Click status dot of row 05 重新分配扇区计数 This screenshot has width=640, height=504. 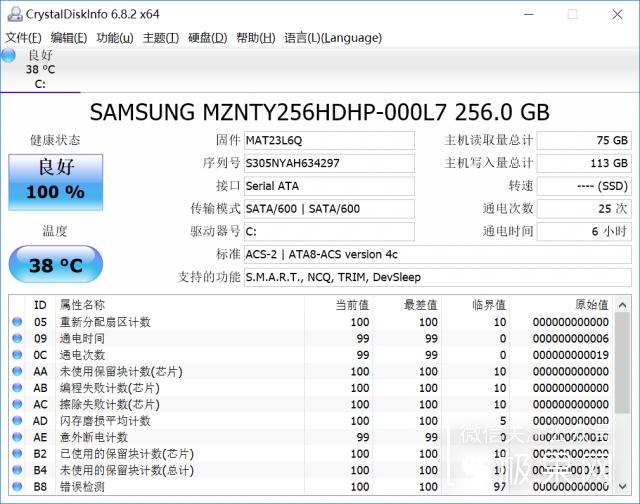click(x=17, y=322)
